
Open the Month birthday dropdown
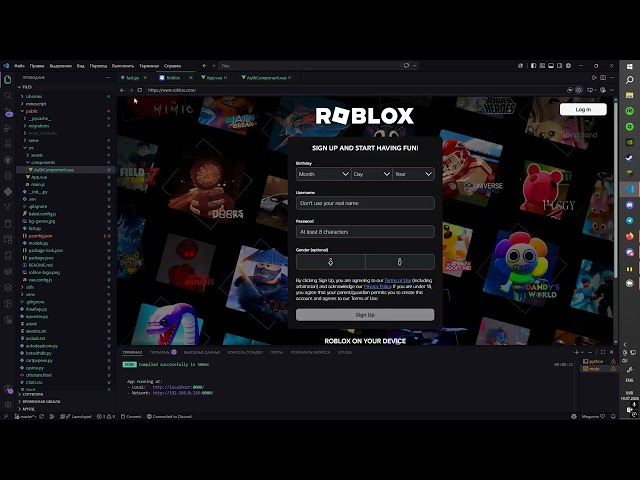[x=323, y=174]
